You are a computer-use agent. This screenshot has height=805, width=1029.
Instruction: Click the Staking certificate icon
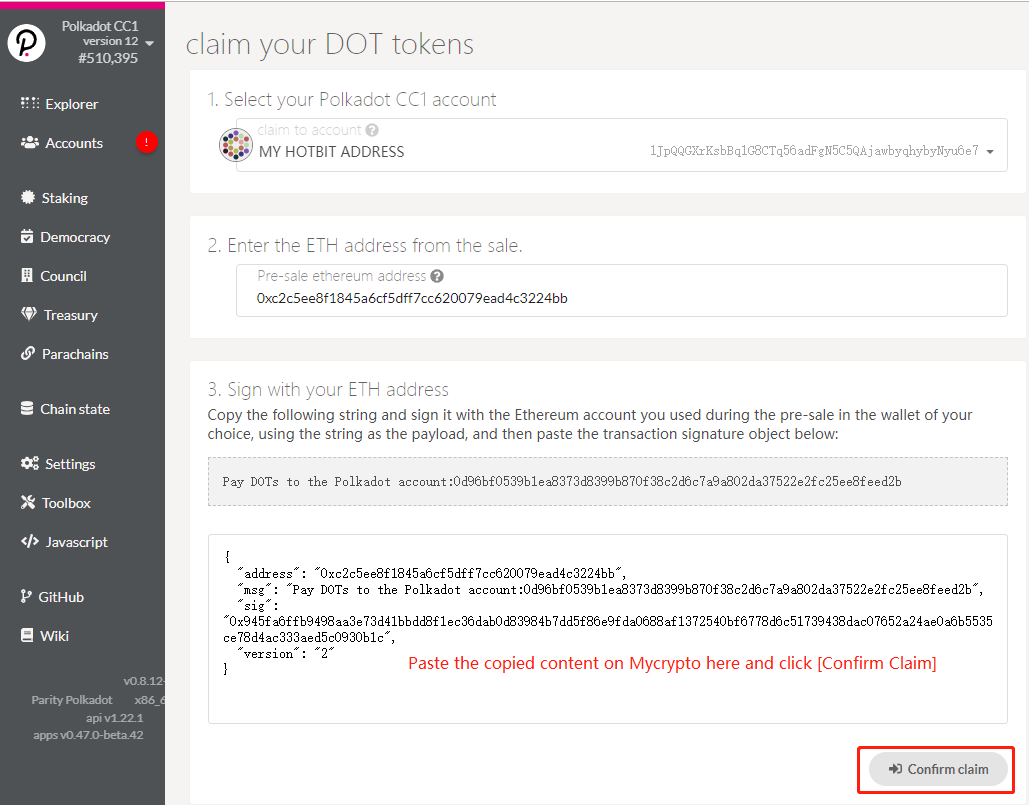click(x=28, y=198)
